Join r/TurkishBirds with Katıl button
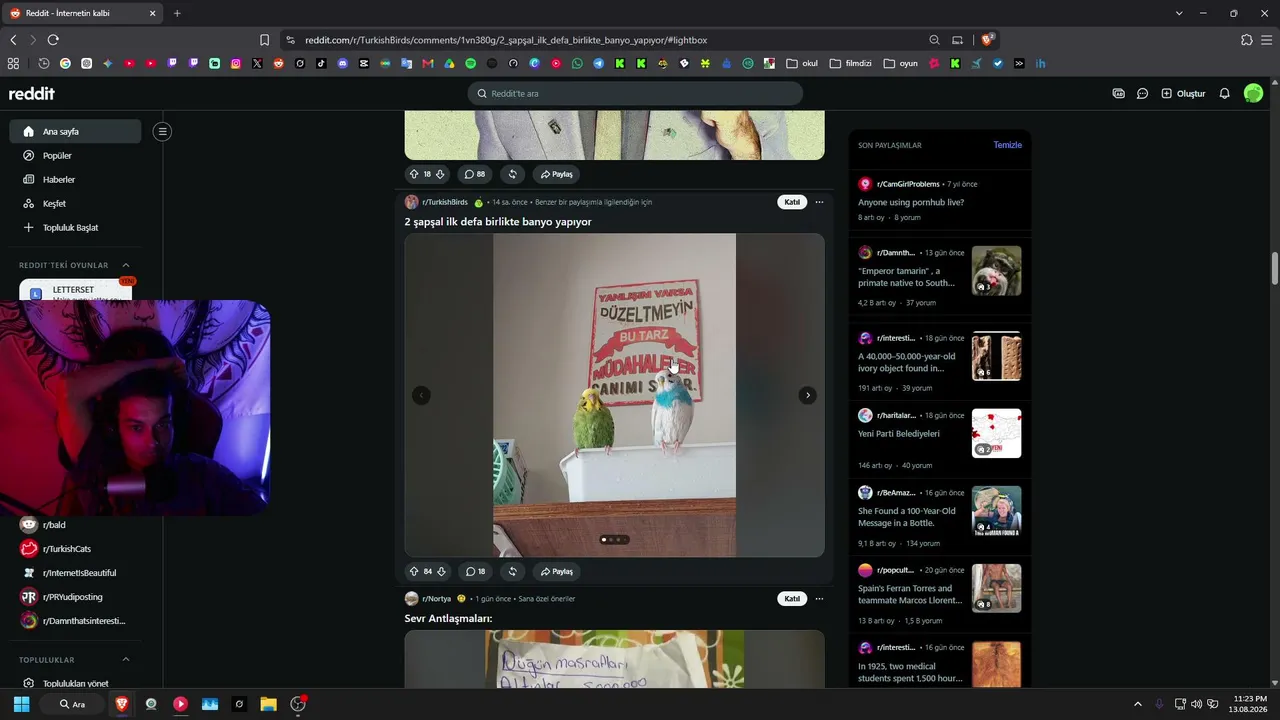Image resolution: width=1280 pixels, height=720 pixels. click(792, 202)
